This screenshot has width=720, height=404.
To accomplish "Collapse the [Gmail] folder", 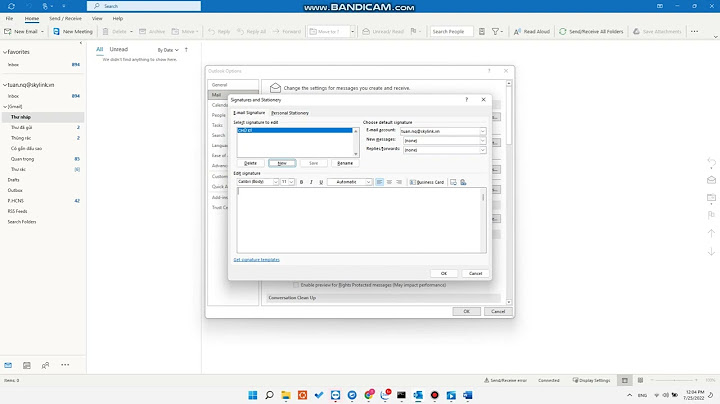I will 6,107.
